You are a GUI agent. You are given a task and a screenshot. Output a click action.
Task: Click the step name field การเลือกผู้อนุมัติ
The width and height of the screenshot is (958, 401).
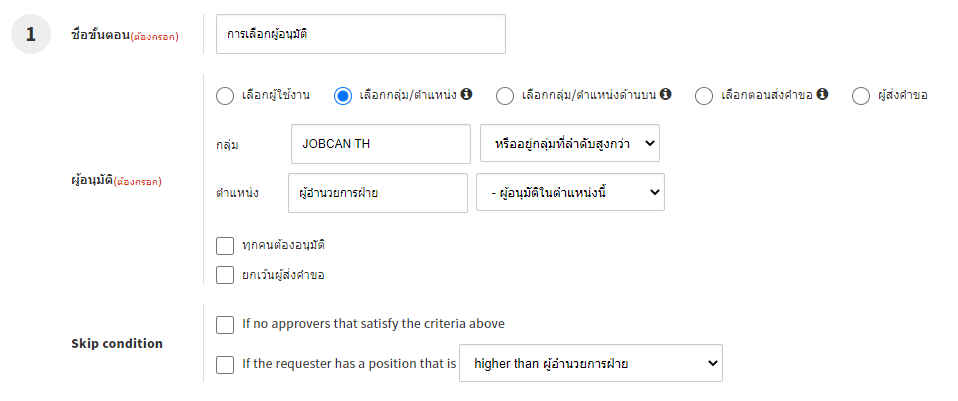click(x=360, y=34)
